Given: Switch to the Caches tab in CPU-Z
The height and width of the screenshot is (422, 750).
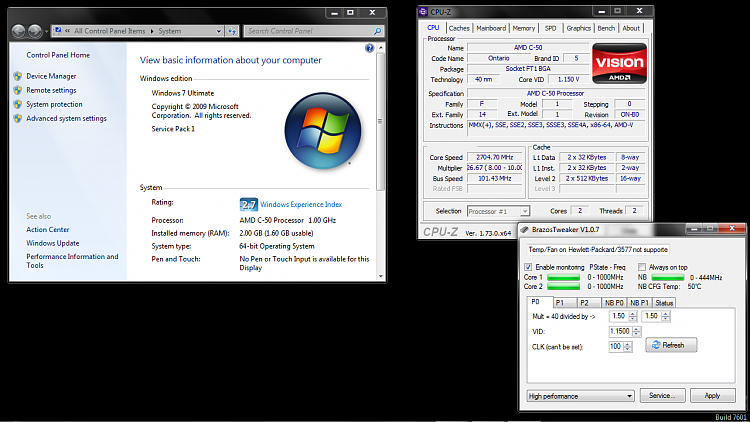Looking at the screenshot, I should click(x=459, y=28).
